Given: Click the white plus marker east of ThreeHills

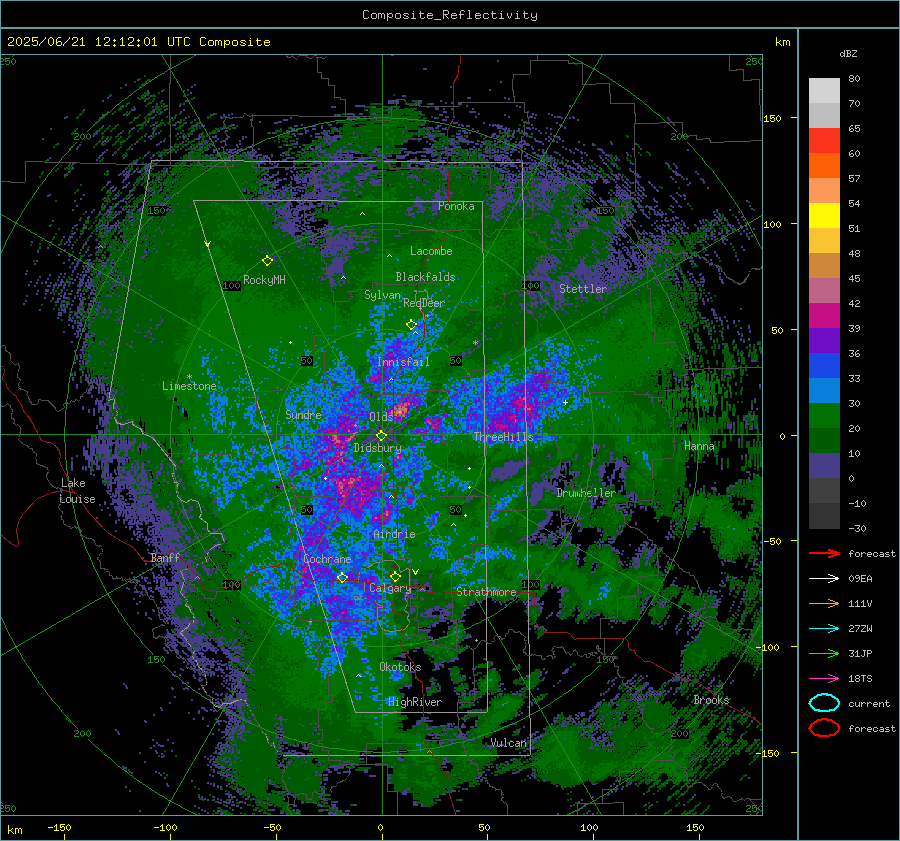Looking at the screenshot, I should [565, 402].
